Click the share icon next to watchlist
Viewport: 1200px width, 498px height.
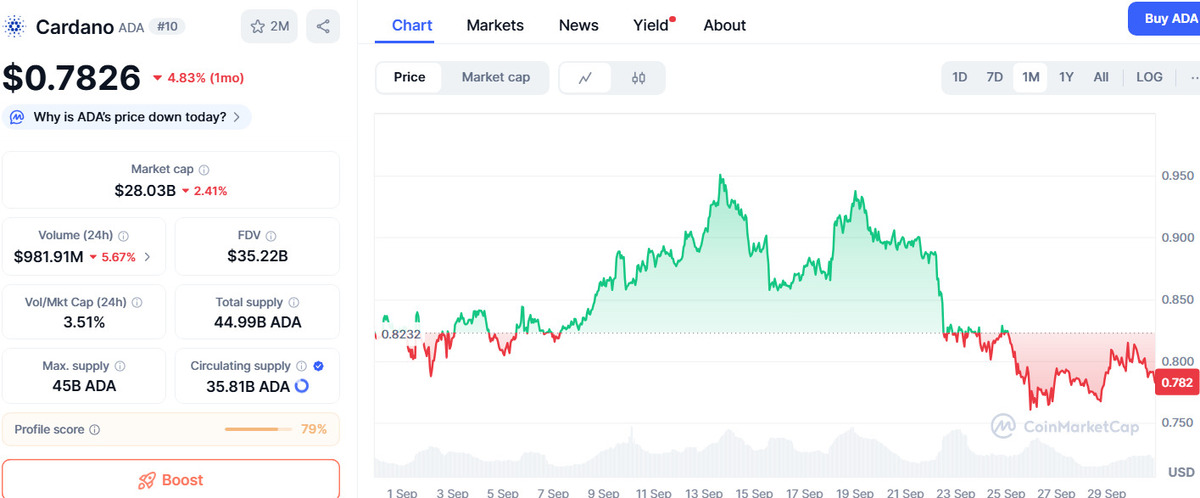(x=322, y=26)
